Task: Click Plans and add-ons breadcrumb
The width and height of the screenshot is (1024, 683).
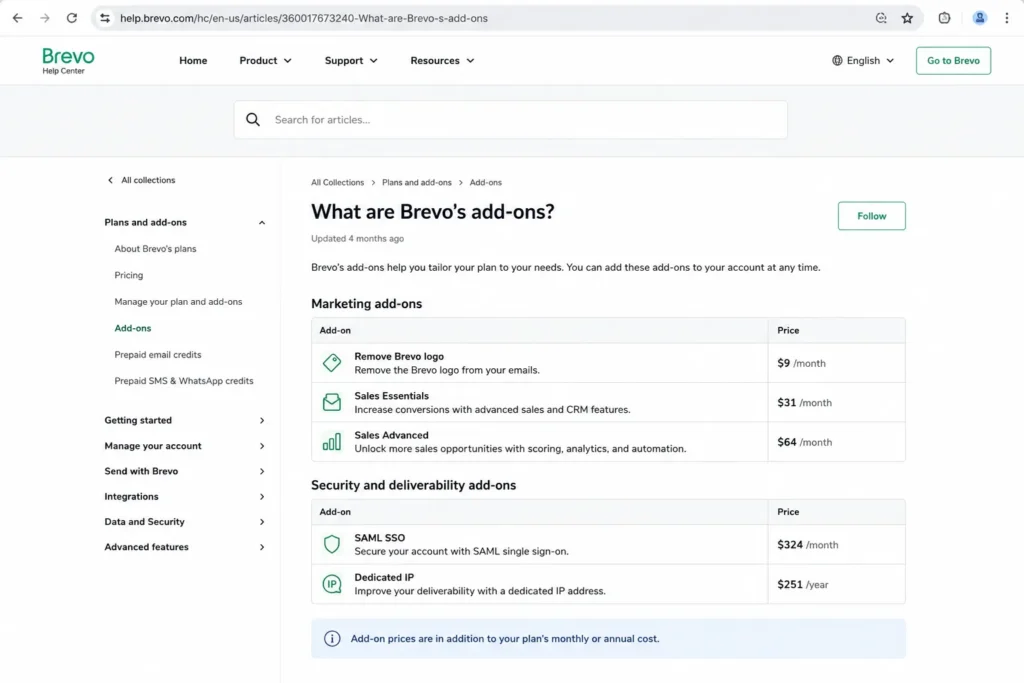Action: tap(417, 183)
